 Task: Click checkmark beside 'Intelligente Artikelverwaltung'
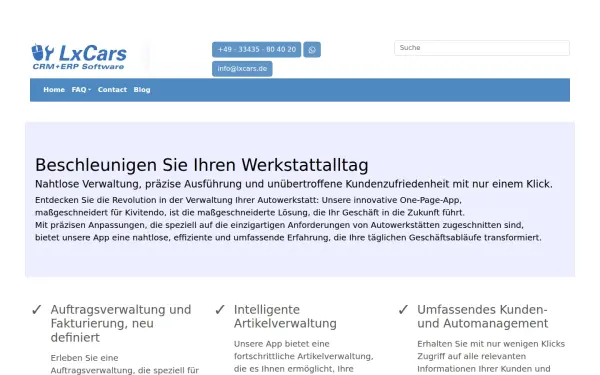tap(220, 310)
